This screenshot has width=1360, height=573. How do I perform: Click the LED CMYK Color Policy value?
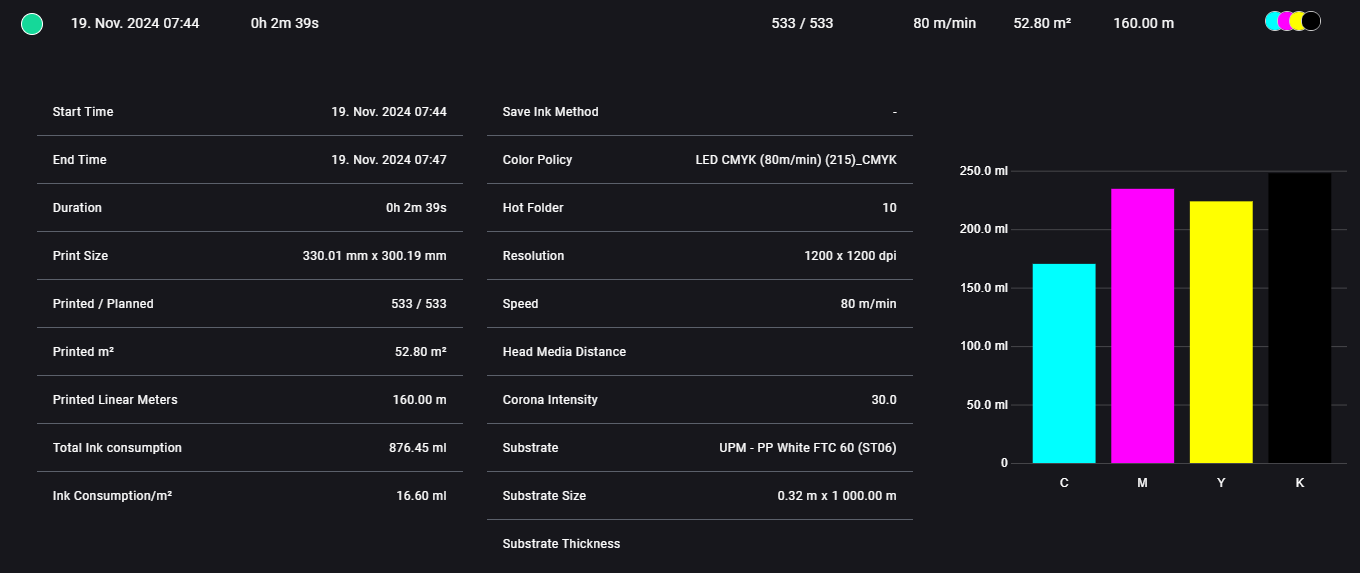pos(796,160)
